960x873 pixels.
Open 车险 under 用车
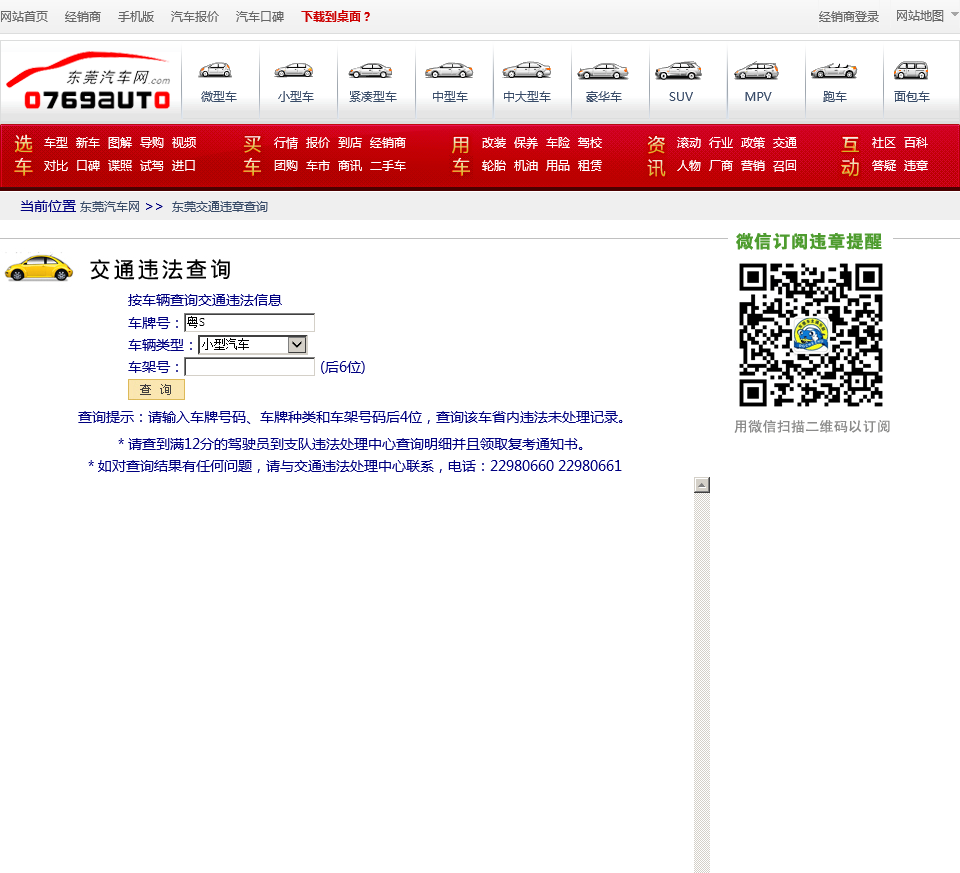tap(558, 143)
